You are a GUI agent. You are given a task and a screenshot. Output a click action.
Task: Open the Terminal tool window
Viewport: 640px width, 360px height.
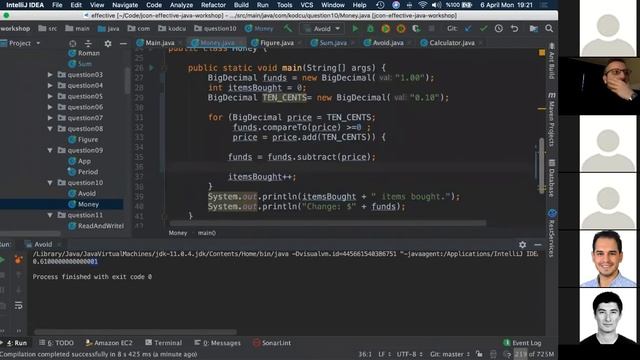click(x=163, y=343)
